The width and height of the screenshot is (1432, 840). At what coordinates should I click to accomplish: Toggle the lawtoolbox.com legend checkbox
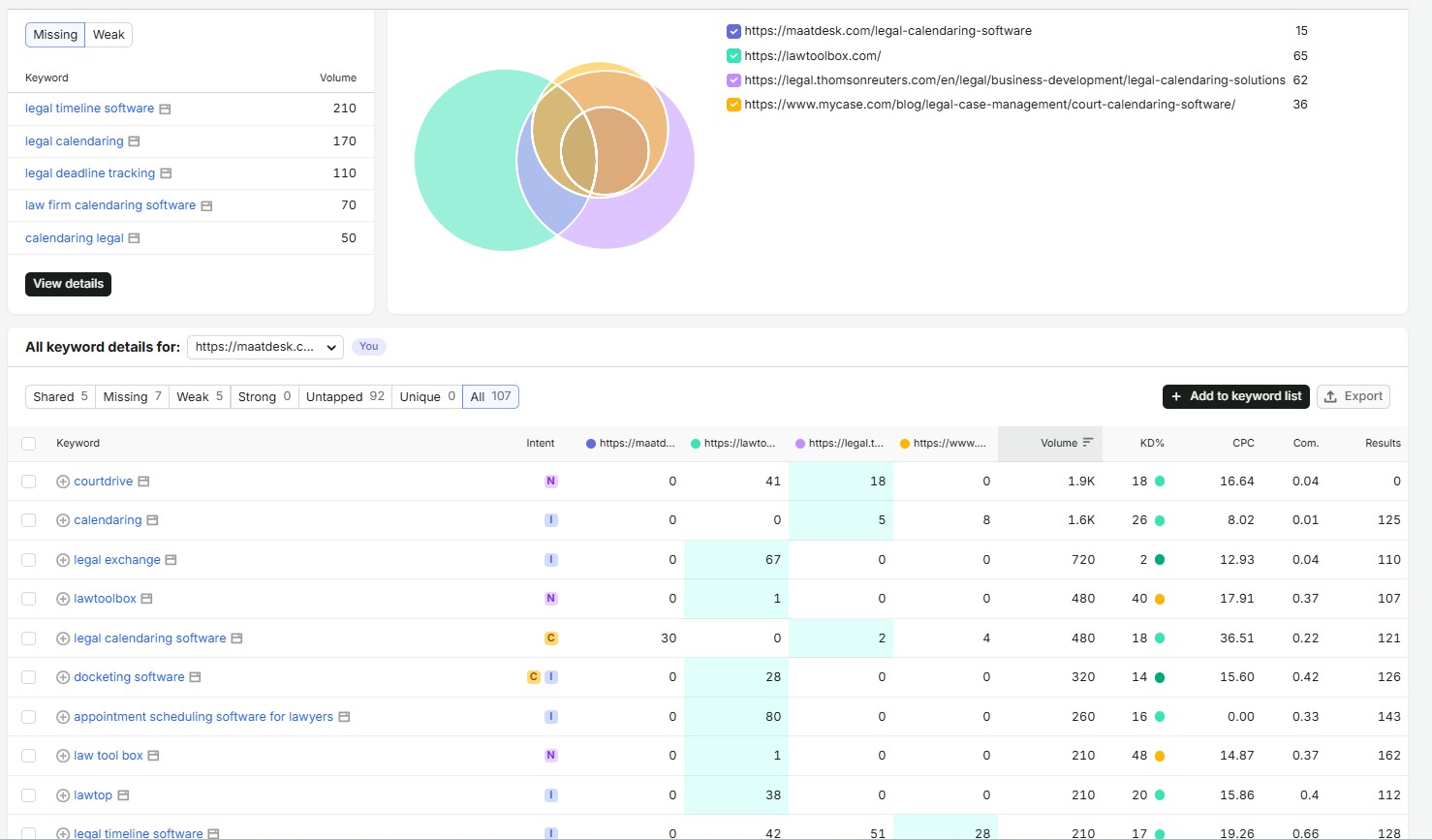[x=733, y=56]
